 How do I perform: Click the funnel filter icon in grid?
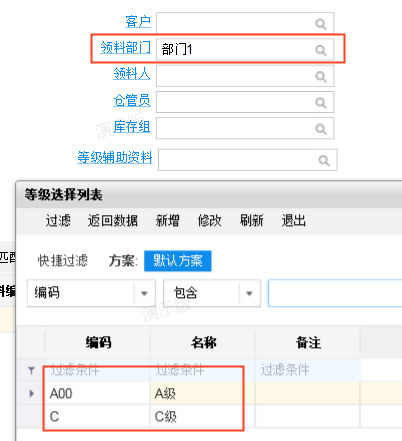click(x=31, y=370)
